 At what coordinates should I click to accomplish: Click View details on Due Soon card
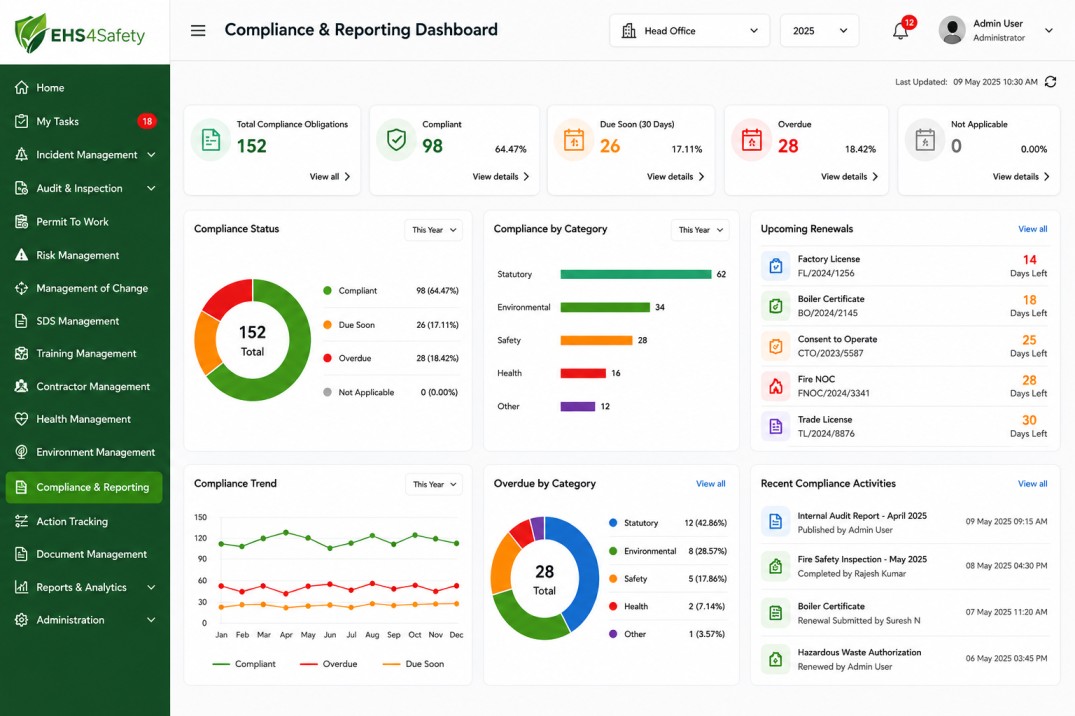tap(675, 176)
